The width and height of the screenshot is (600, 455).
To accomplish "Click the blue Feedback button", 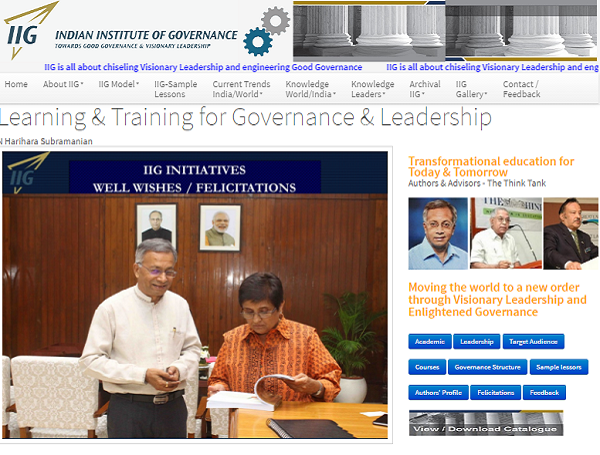I will 544,392.
